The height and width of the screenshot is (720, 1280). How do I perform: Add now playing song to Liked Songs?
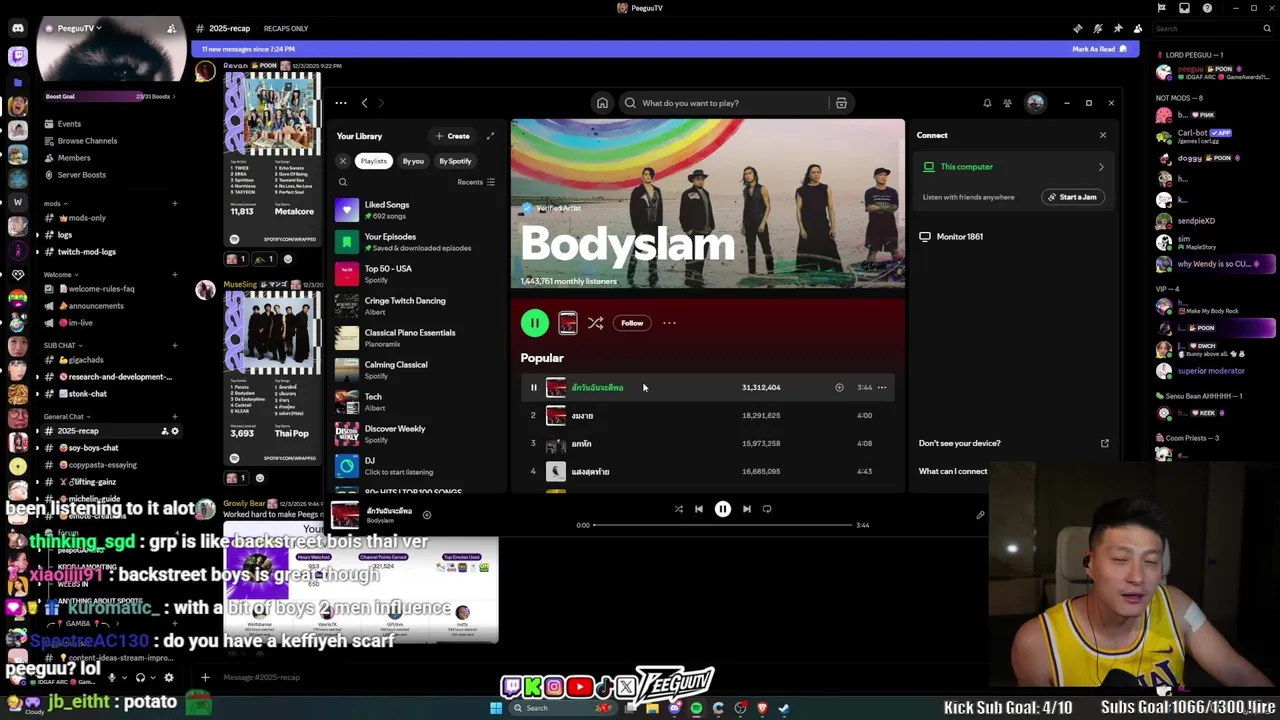(426, 515)
